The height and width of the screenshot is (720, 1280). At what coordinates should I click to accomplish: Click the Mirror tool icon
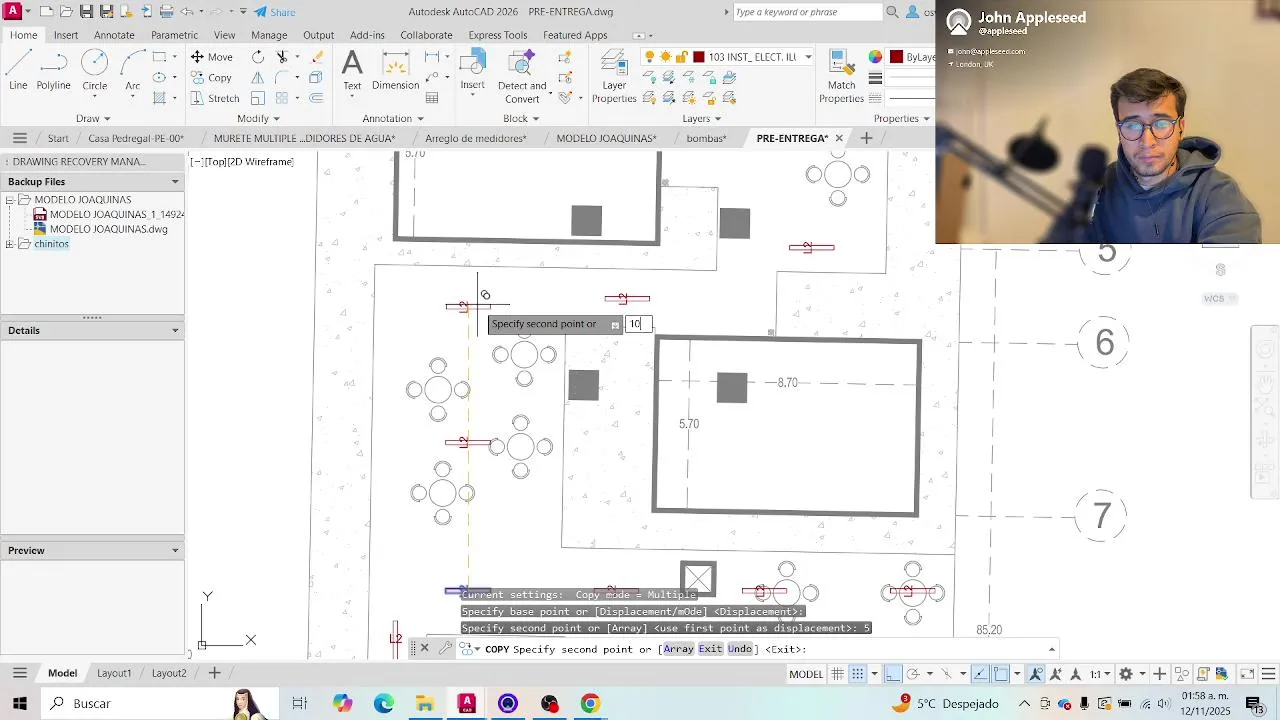click(258, 78)
